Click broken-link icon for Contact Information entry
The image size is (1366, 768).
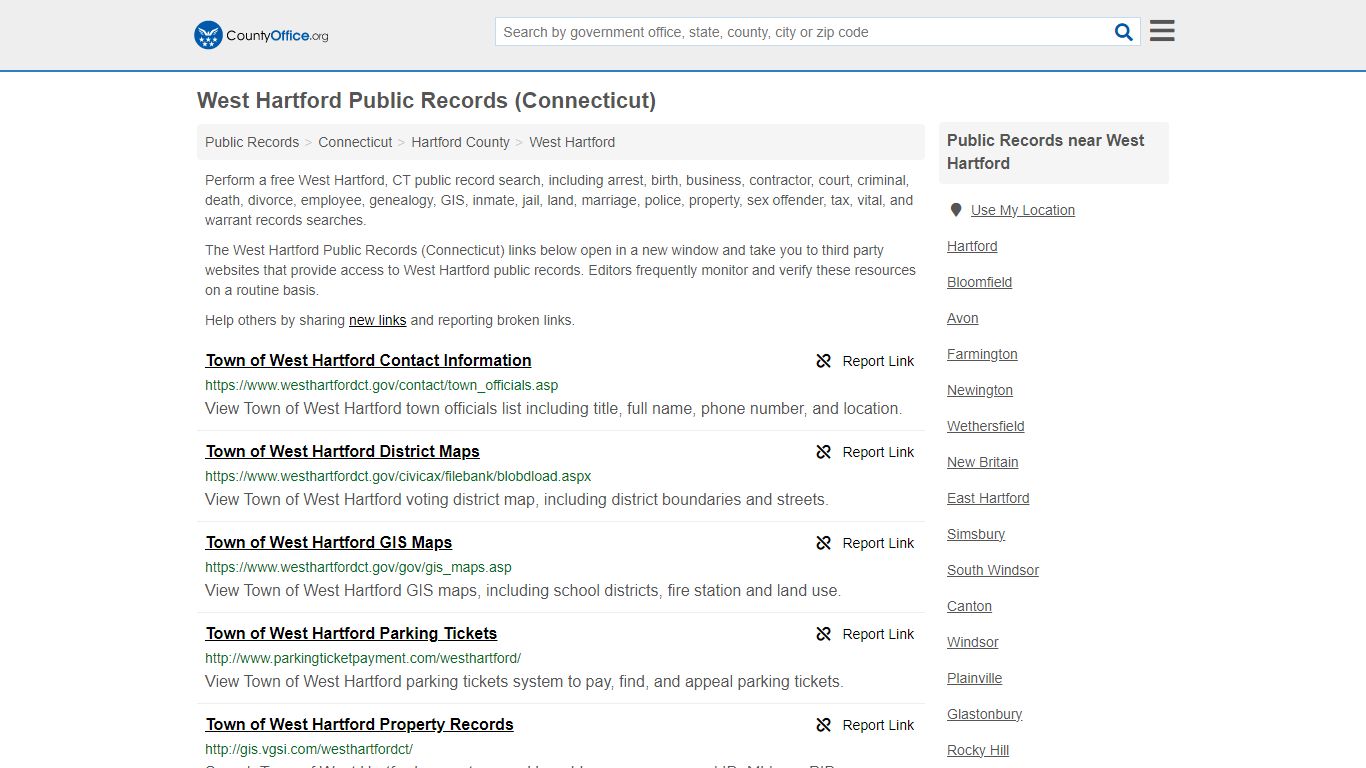(823, 361)
